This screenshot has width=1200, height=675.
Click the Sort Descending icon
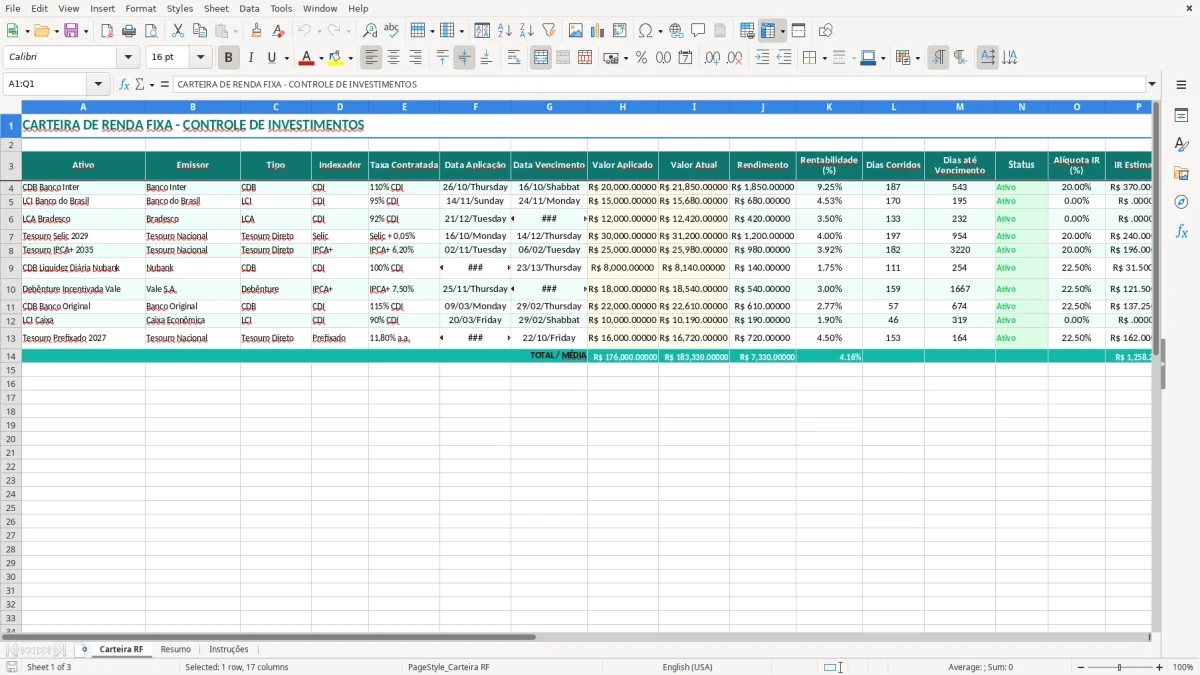click(526, 31)
